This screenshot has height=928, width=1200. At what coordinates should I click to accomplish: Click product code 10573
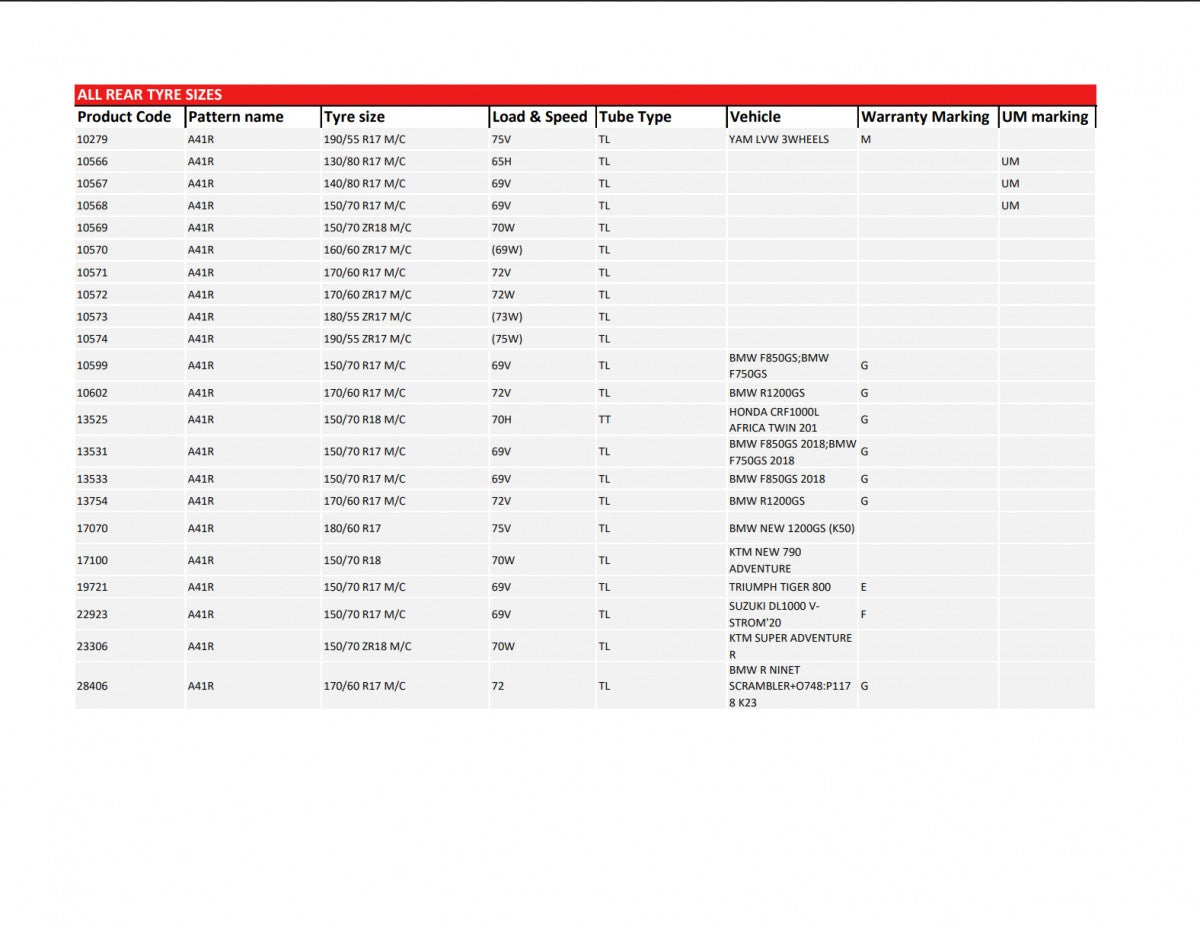(92, 317)
